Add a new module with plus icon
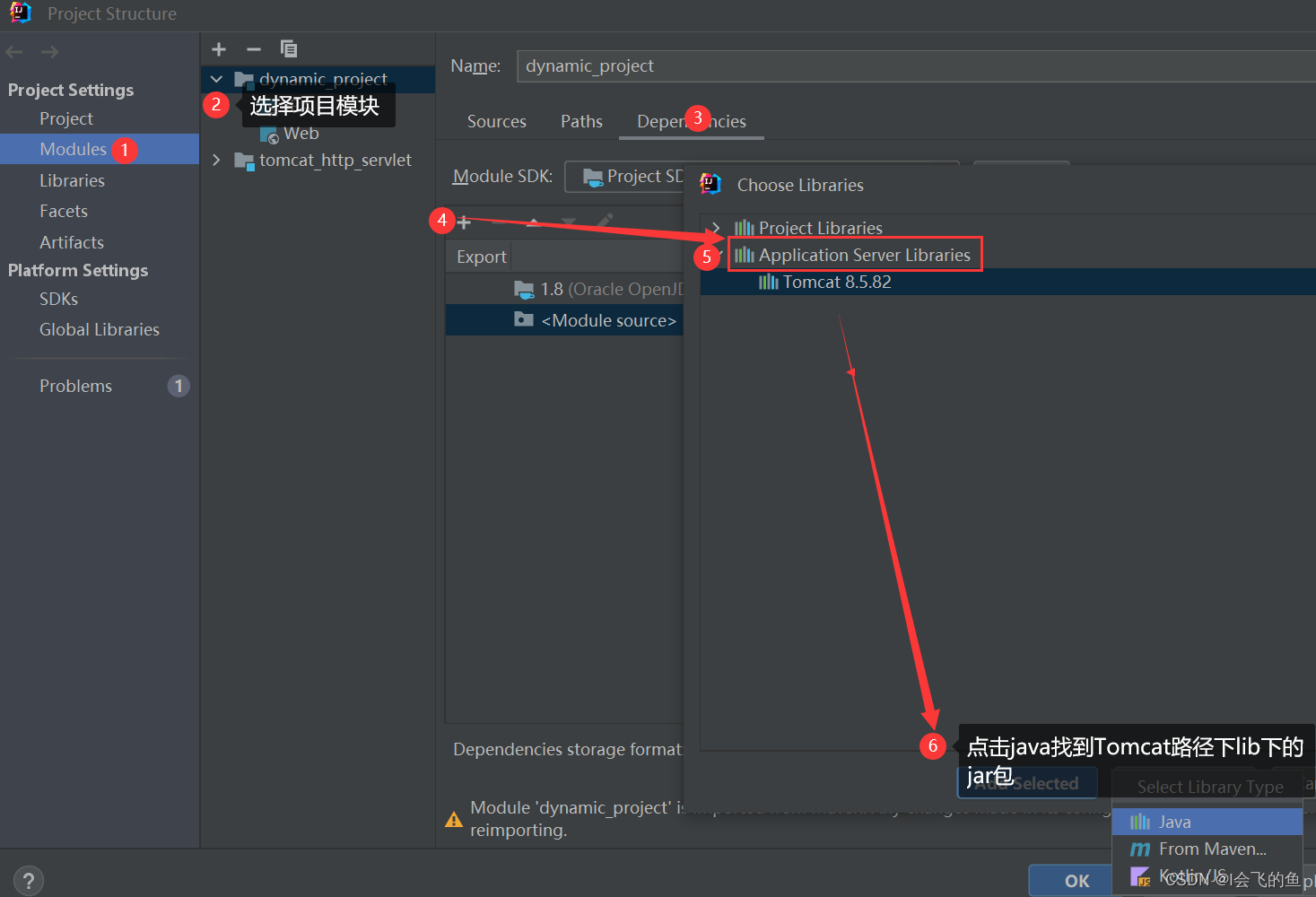Screen dimensions: 1316x897 pos(219,49)
